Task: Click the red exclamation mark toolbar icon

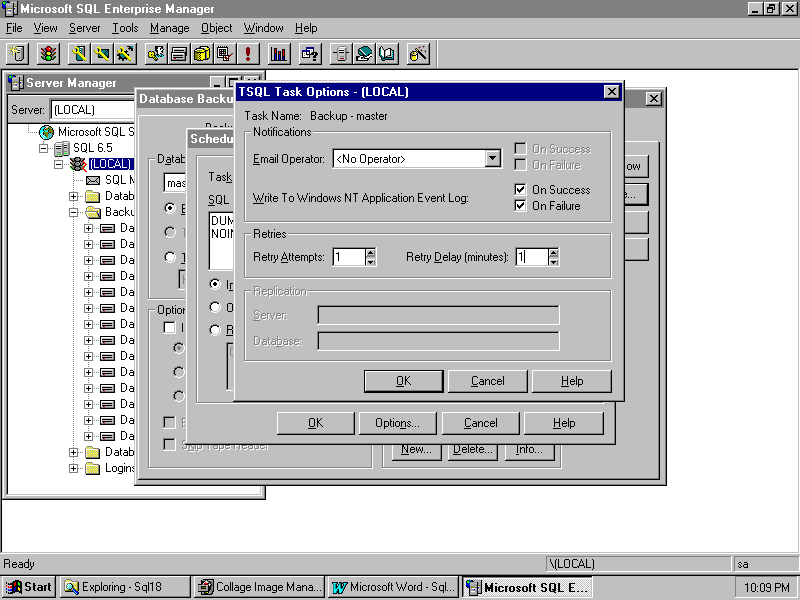Action: click(x=247, y=53)
